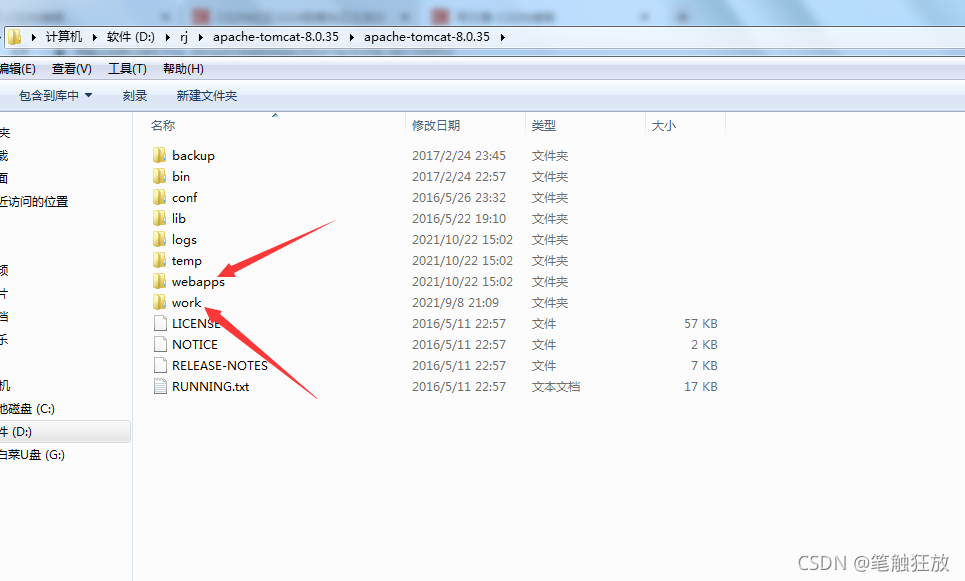Expand the last apache-tomcat-8.0.35 breadcrumb arrow
The image size is (965, 581).
coord(503,37)
